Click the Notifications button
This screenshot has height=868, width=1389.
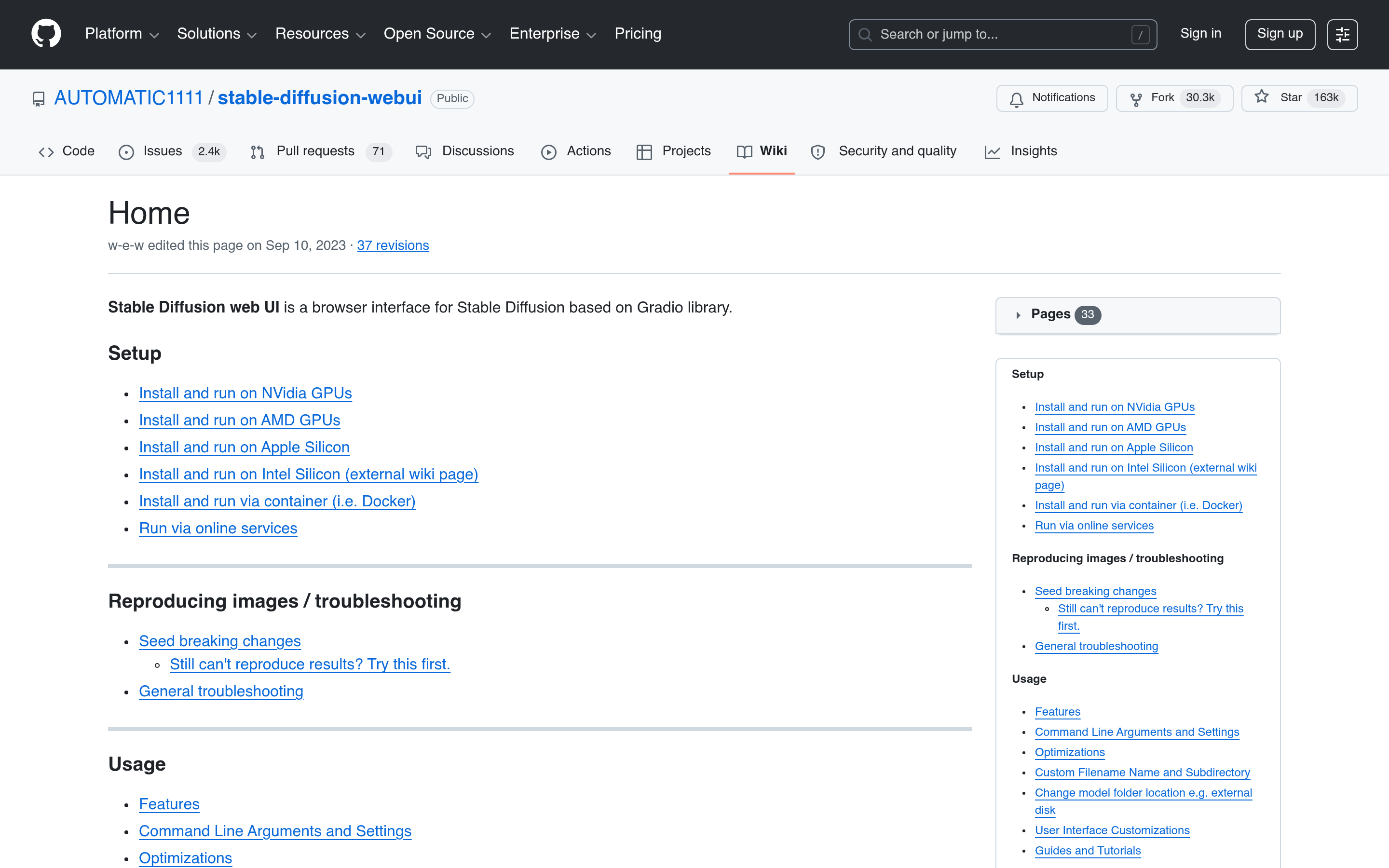pos(1051,98)
